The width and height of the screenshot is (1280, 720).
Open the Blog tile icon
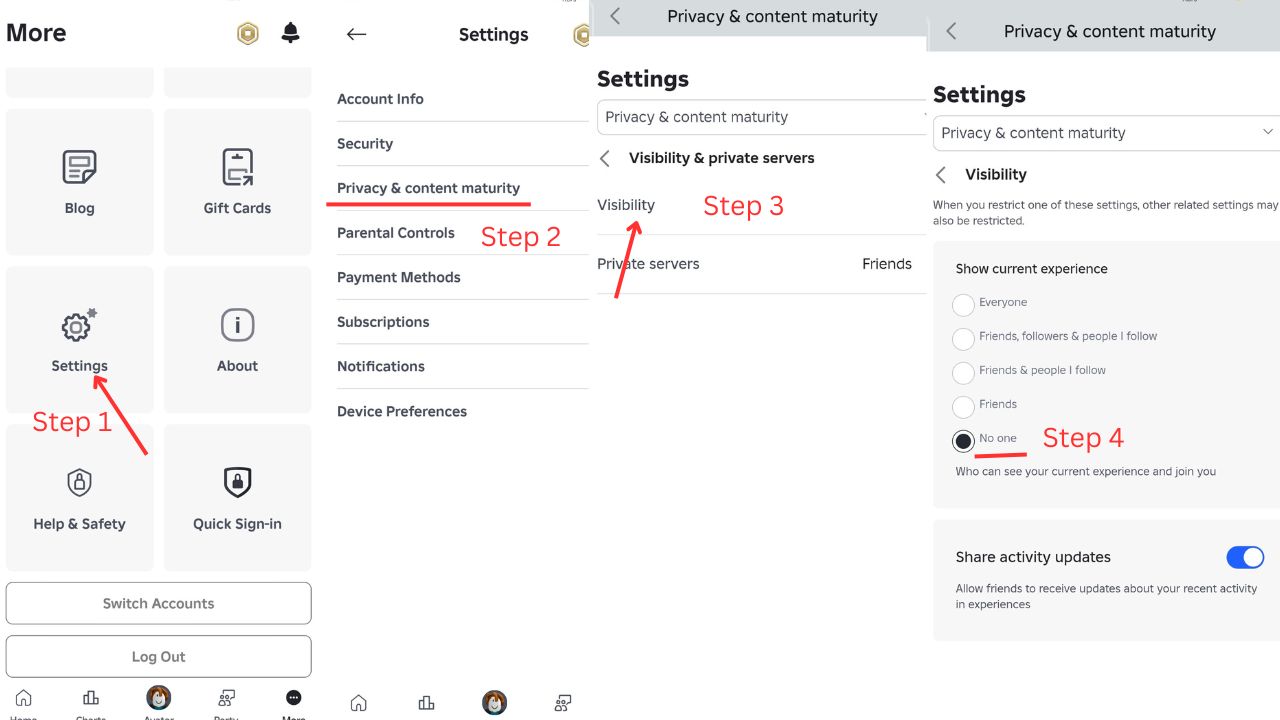point(79,168)
